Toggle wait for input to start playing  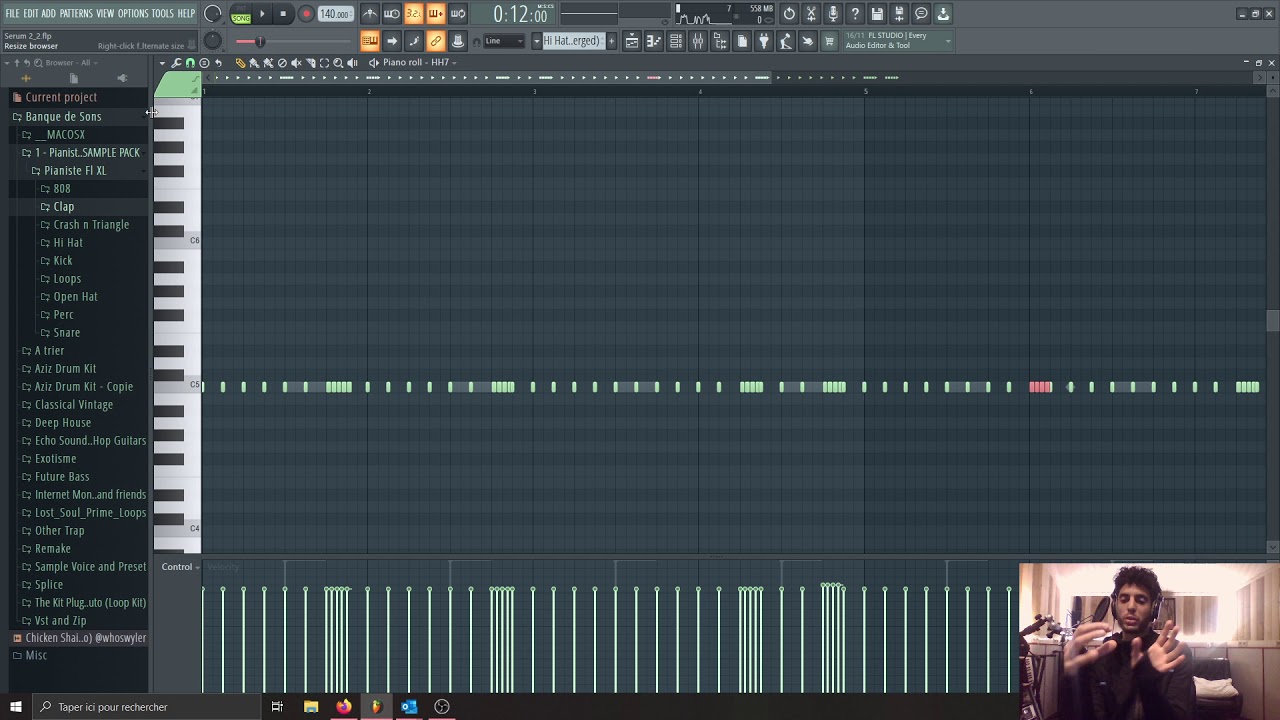point(392,14)
